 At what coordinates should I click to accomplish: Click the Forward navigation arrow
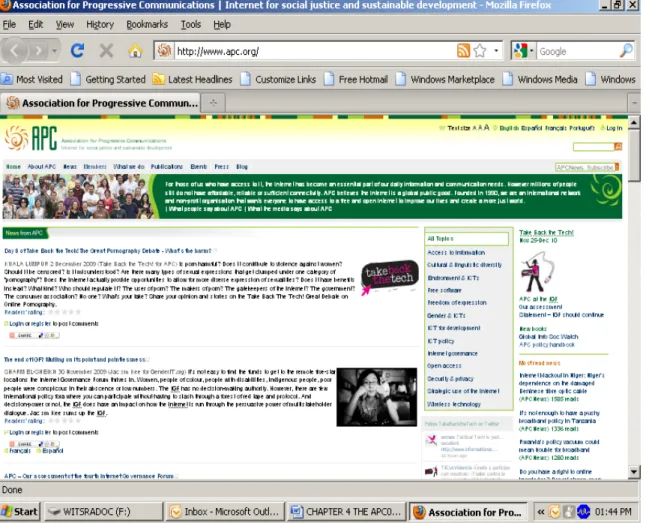[x=39, y=51]
